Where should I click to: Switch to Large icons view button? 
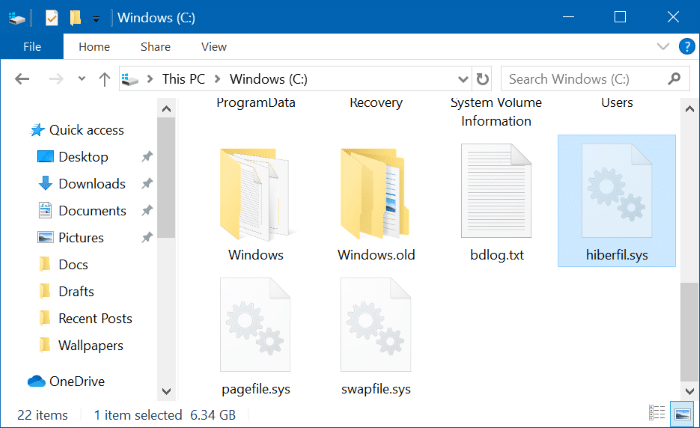pos(682,413)
